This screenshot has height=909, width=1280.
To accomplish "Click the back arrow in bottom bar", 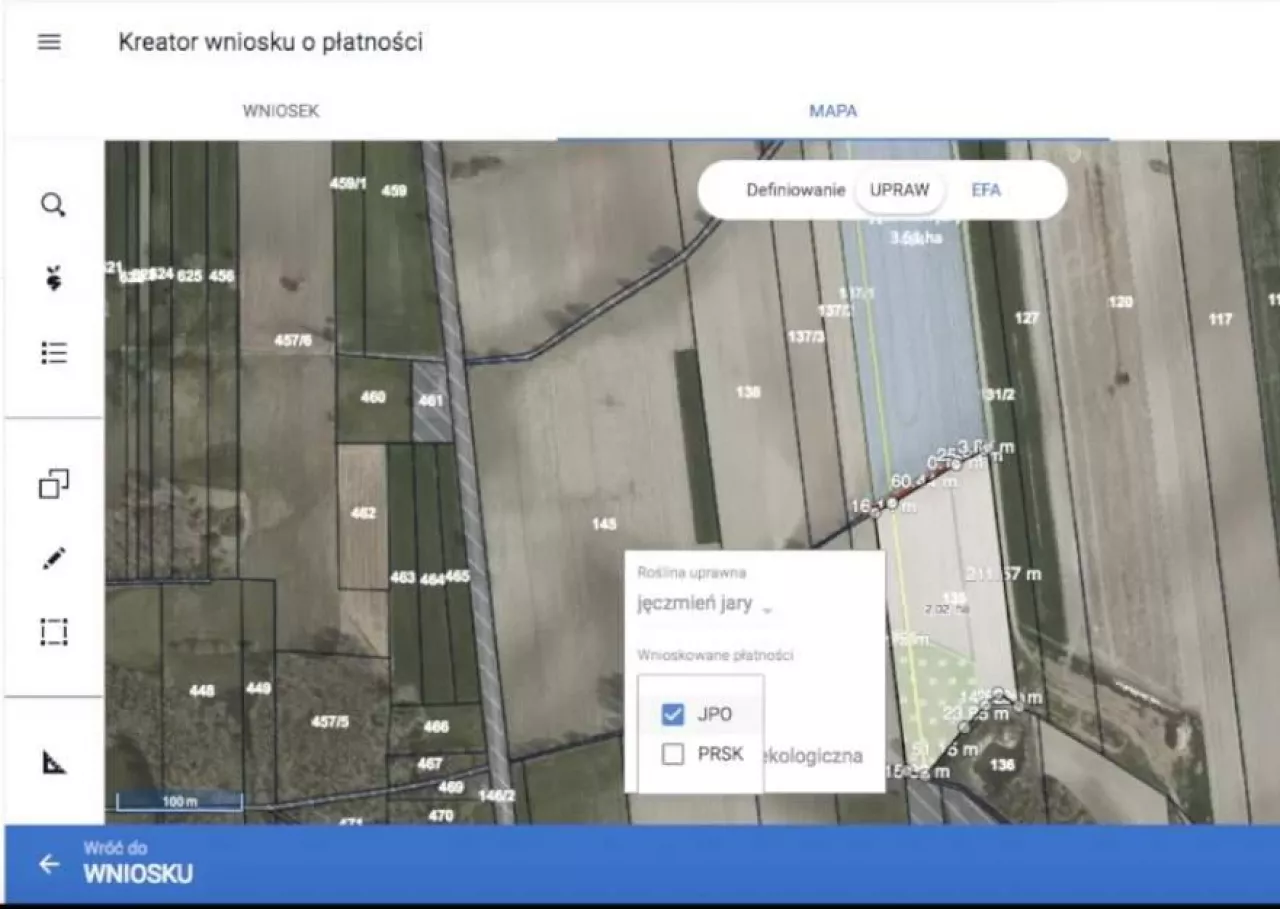I will click(x=49, y=864).
